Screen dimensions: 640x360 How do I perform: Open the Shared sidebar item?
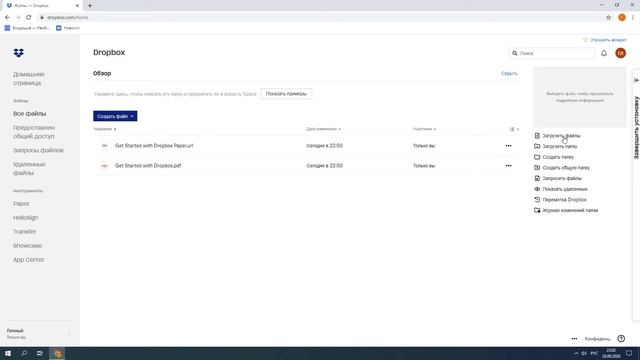click(34, 132)
